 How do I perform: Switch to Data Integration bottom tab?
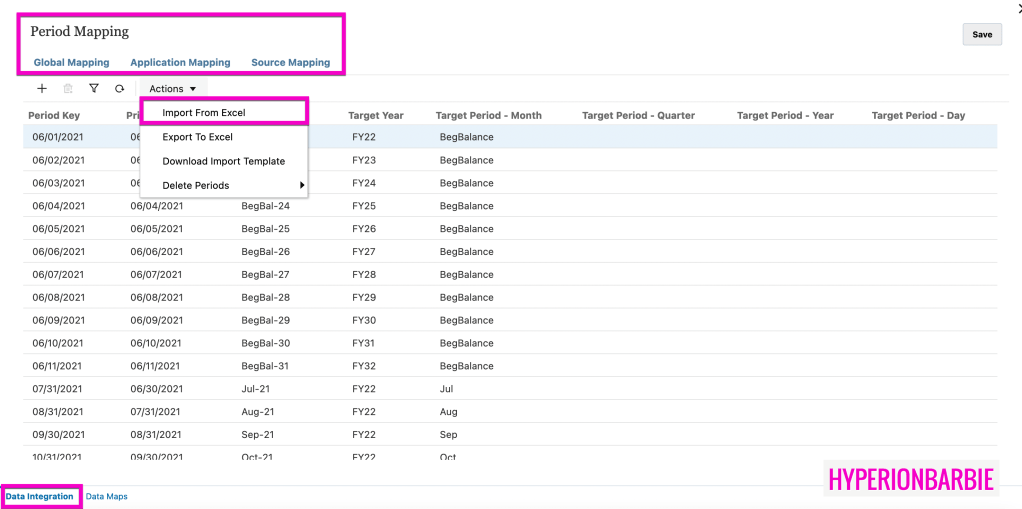pos(40,496)
